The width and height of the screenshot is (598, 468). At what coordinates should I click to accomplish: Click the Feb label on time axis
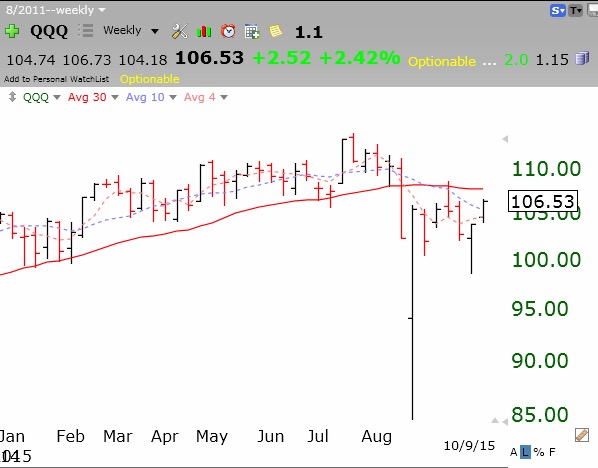pos(71,436)
